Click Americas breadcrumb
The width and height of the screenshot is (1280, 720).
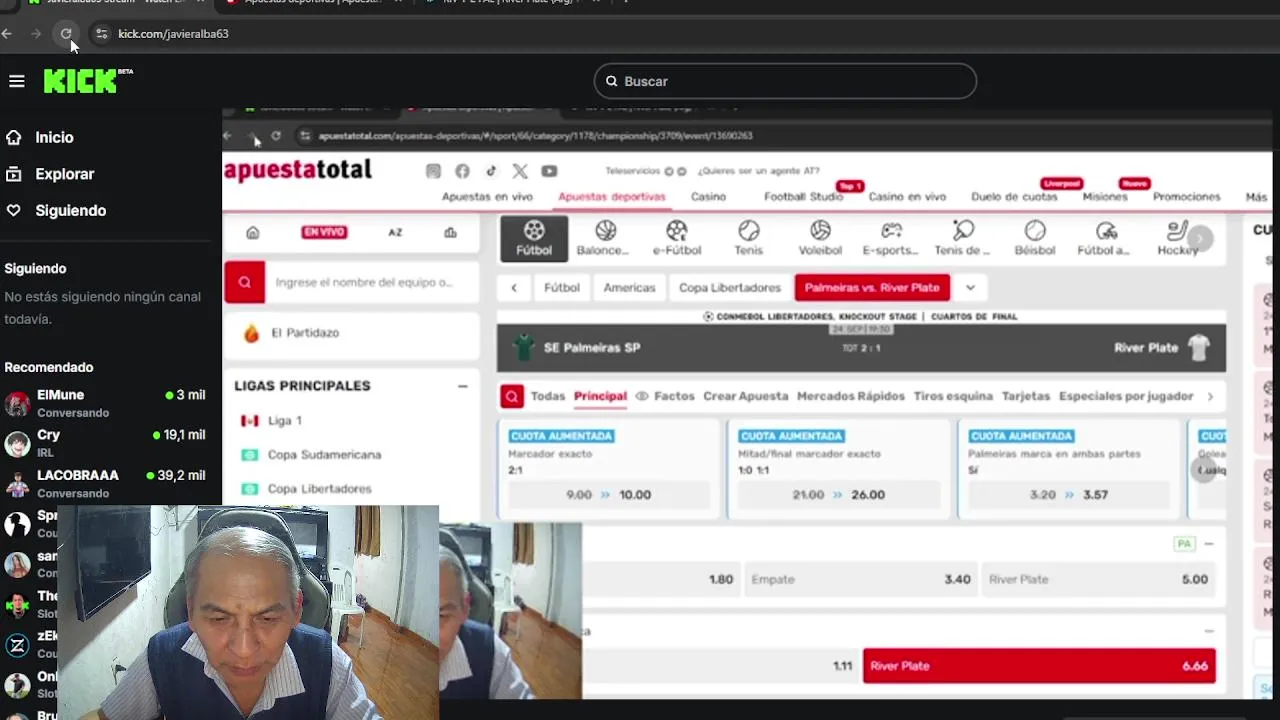tap(629, 288)
